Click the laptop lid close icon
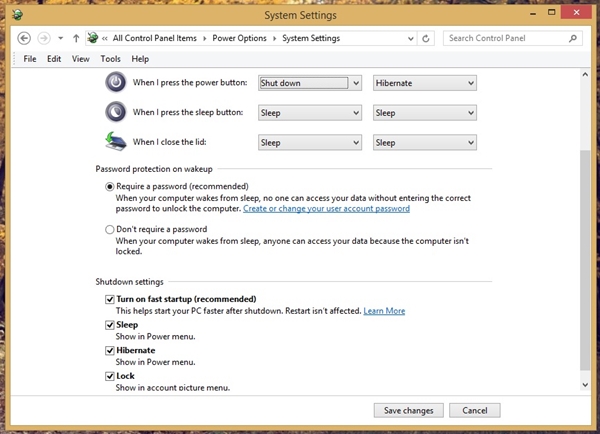Viewport: 600px width, 434px height. coord(116,142)
